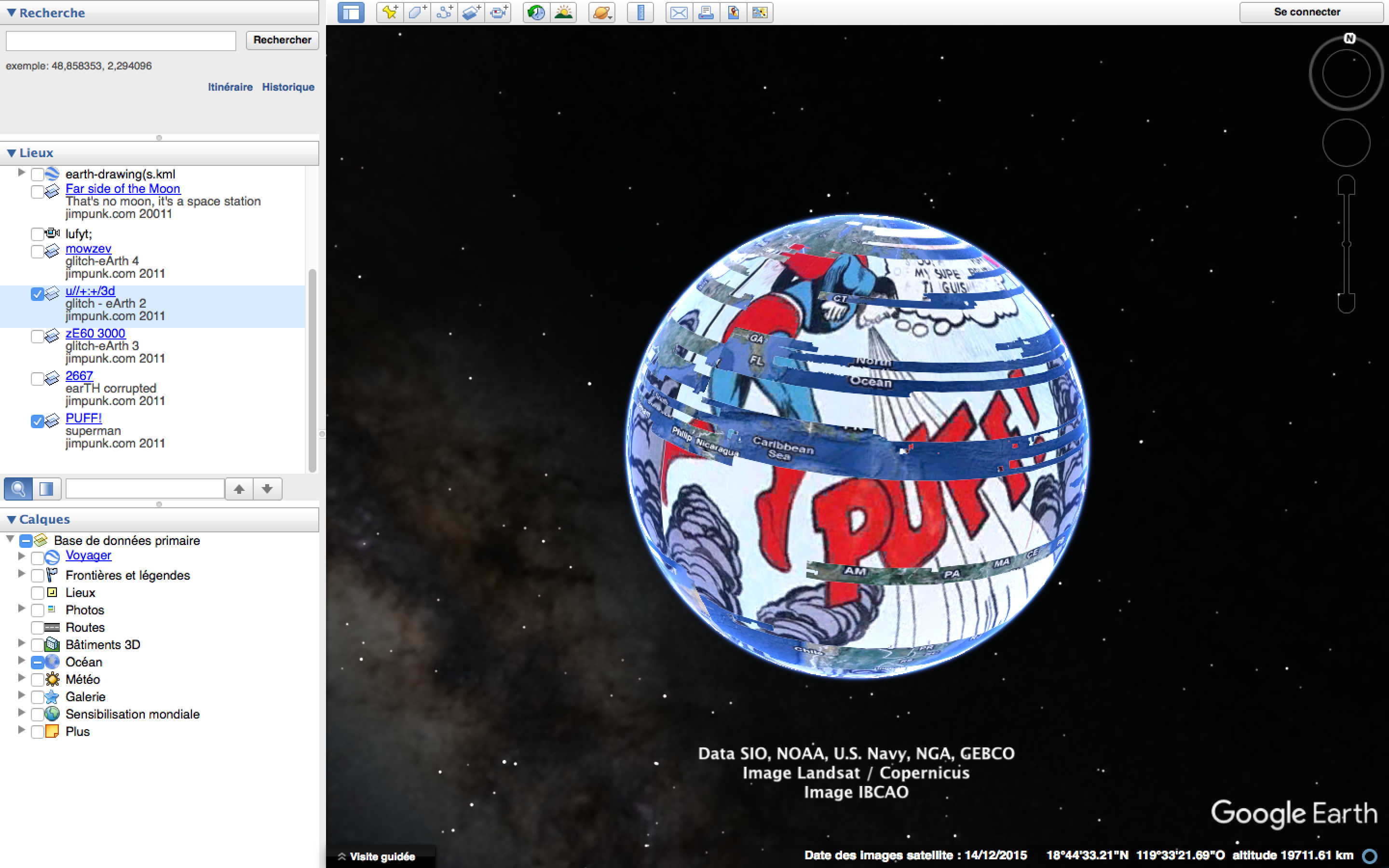Click the Voyager layer globe icon
The width and height of the screenshot is (1389, 868).
pyautogui.click(x=52, y=557)
